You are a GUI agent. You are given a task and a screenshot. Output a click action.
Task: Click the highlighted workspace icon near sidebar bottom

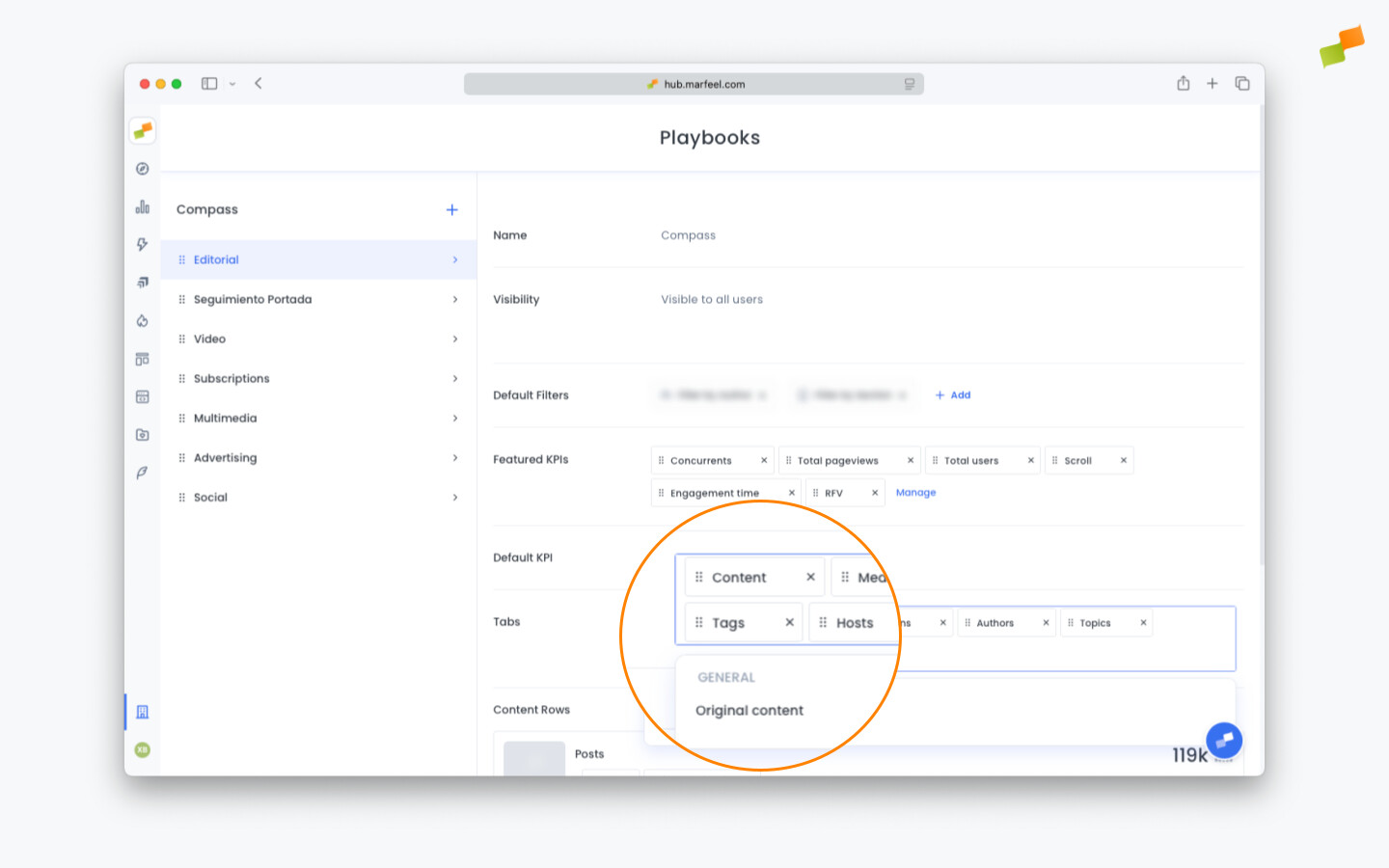tap(142, 711)
